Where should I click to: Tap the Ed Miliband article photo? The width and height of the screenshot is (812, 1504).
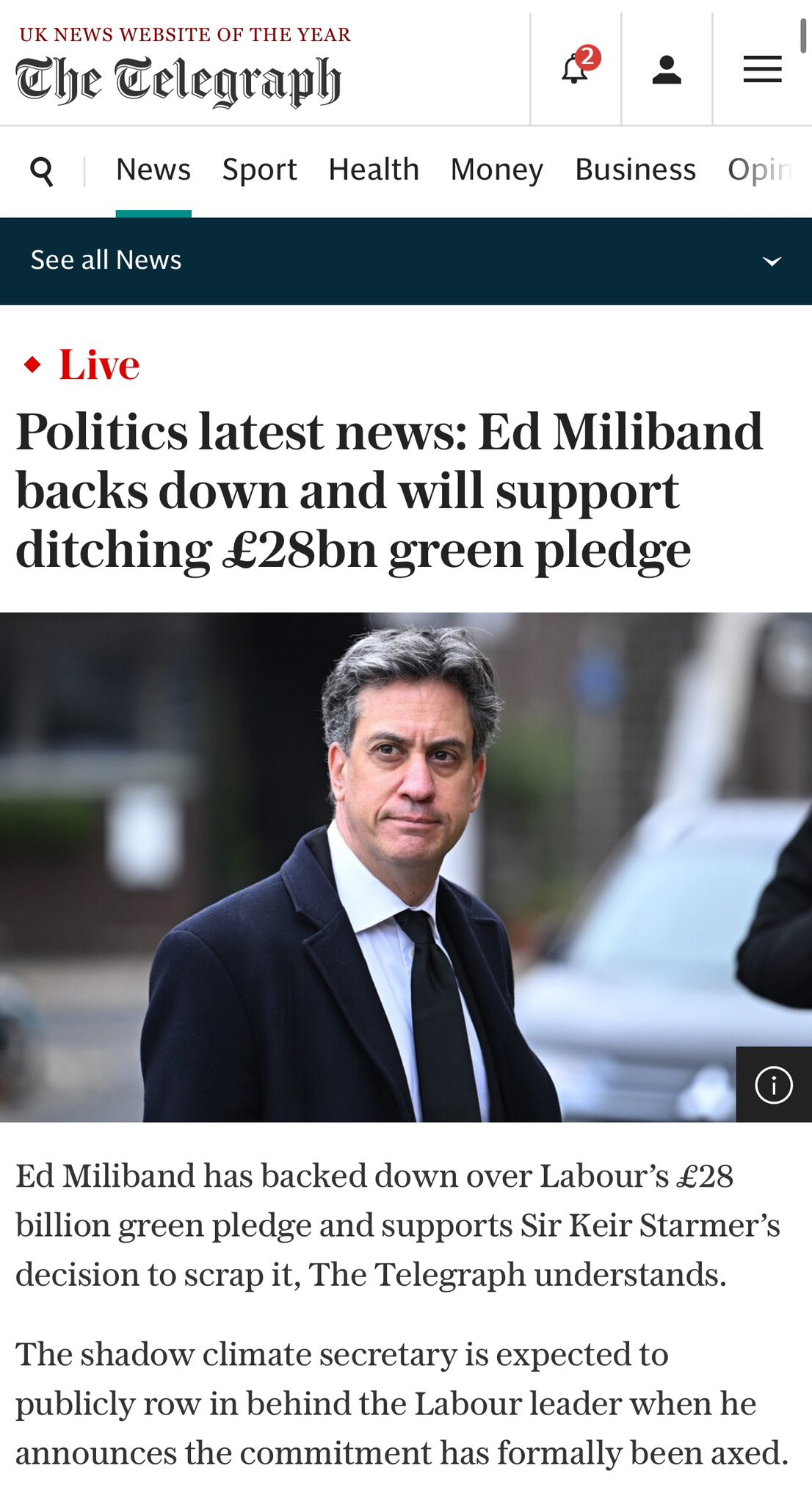pos(406,867)
